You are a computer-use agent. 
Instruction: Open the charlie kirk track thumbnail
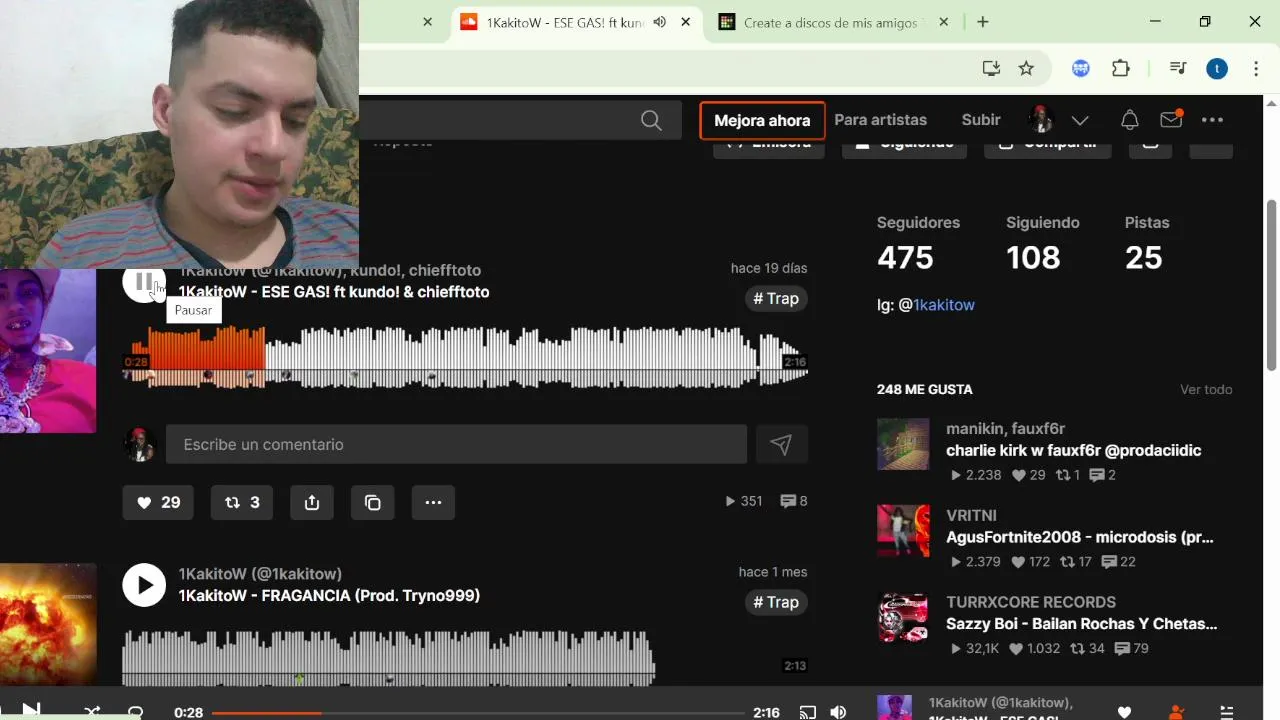903,444
